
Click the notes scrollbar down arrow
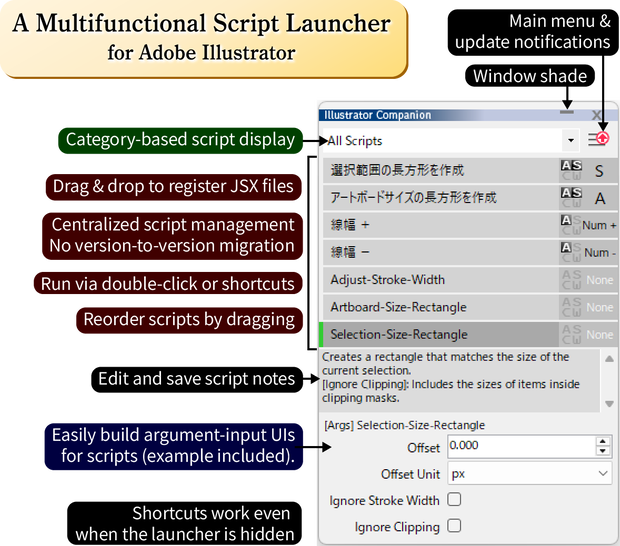609,404
